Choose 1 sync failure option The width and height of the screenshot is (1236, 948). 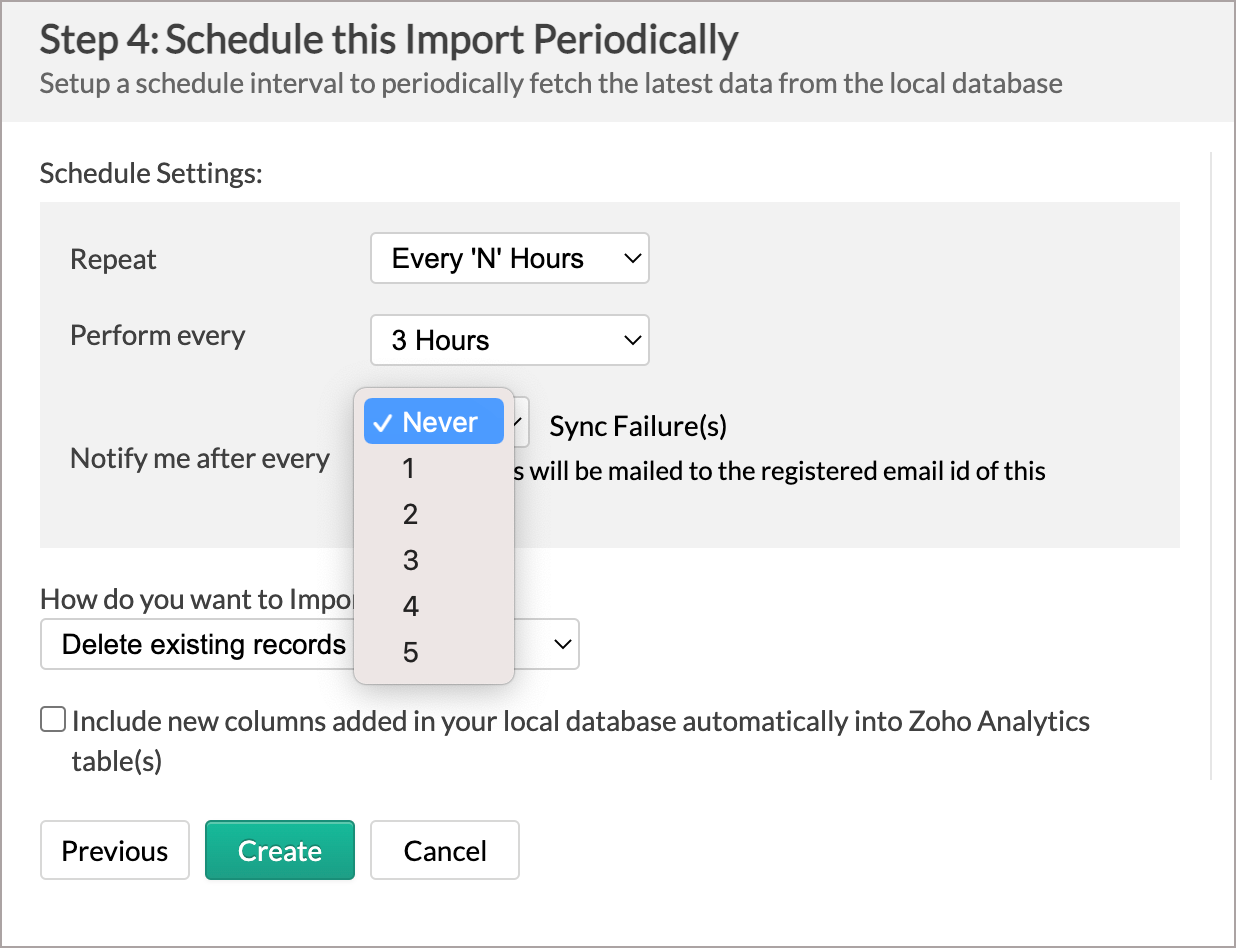click(409, 468)
